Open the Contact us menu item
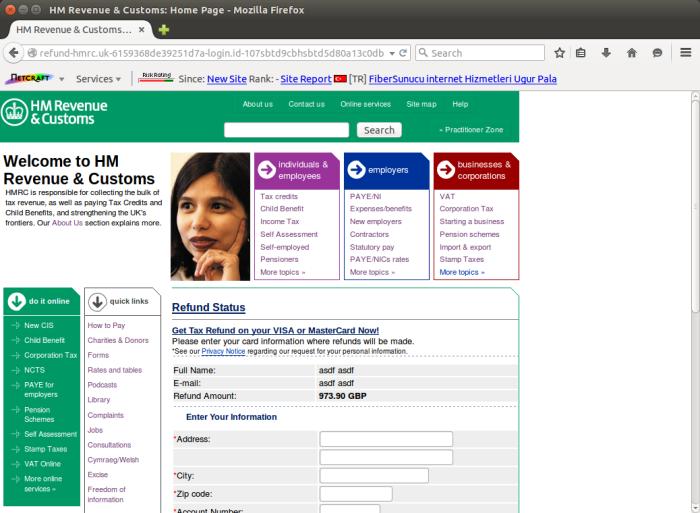 (306, 104)
